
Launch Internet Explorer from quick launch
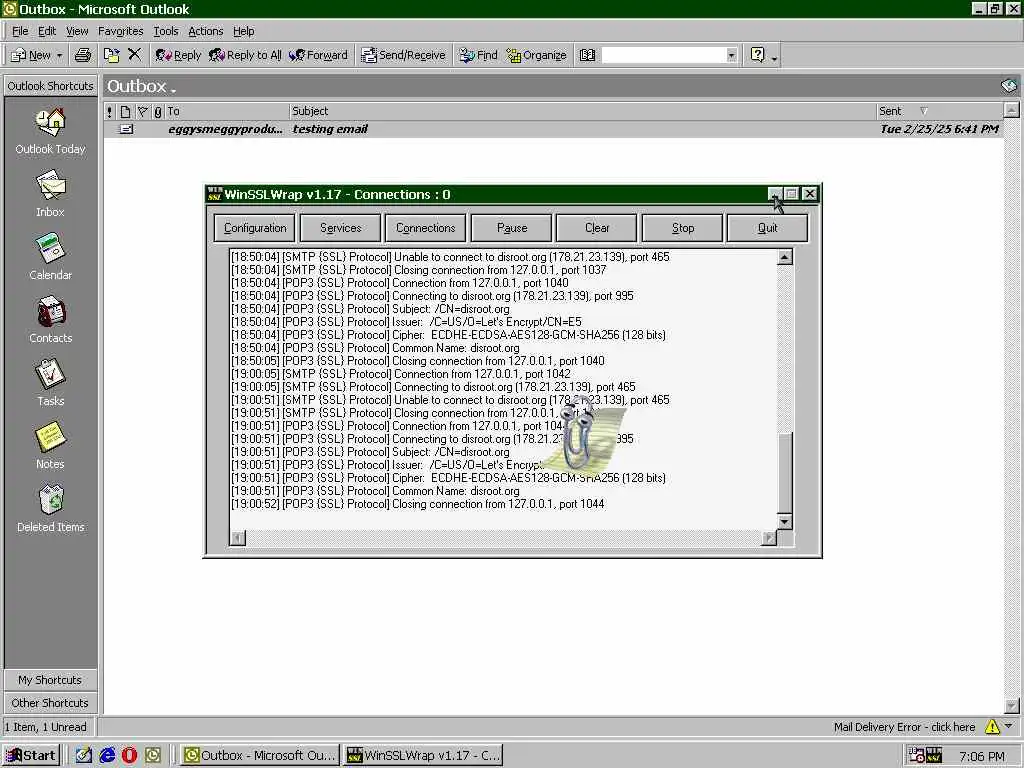[106, 755]
